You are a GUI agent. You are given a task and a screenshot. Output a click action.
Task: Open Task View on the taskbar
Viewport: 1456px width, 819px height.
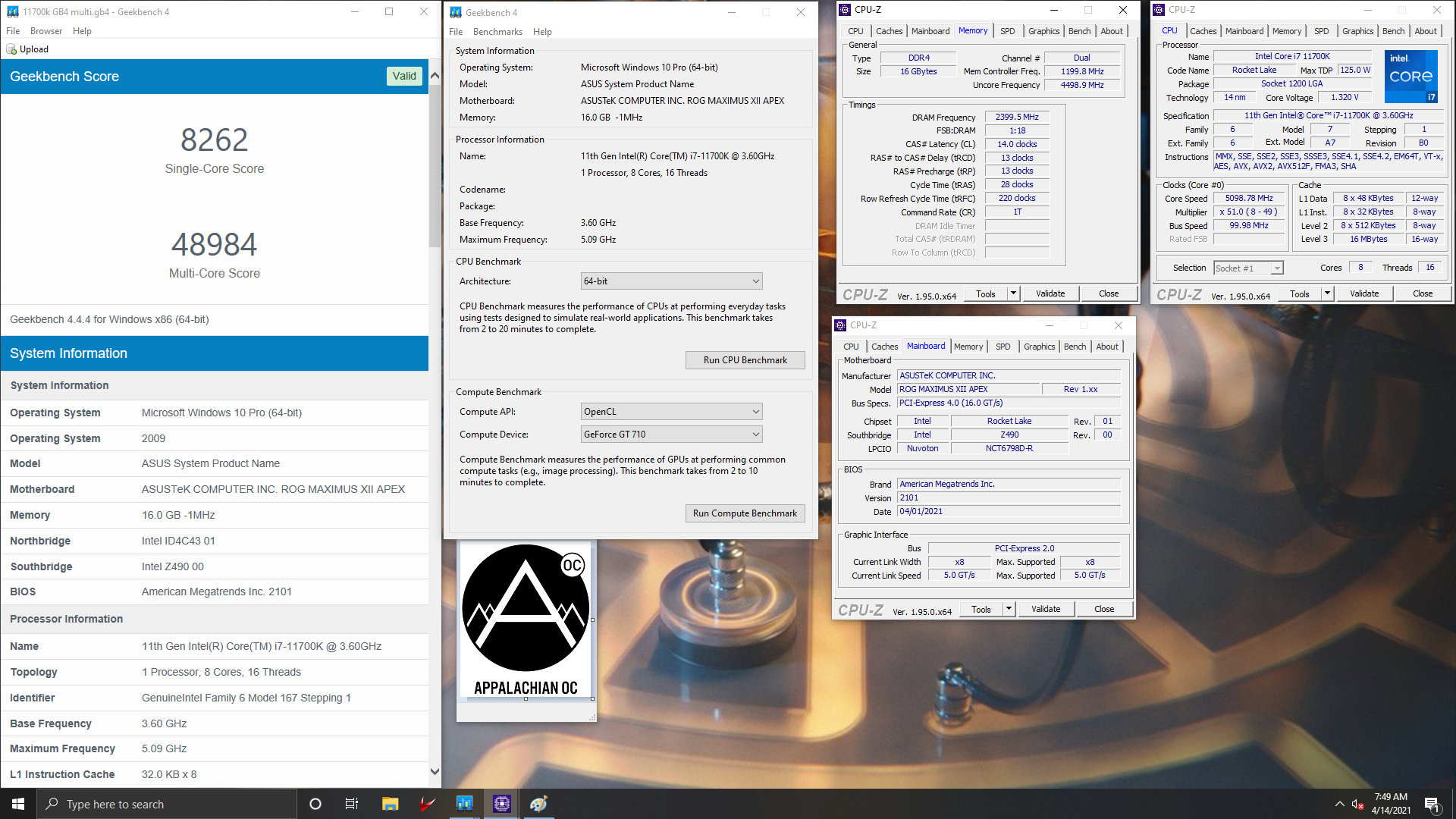(352, 804)
